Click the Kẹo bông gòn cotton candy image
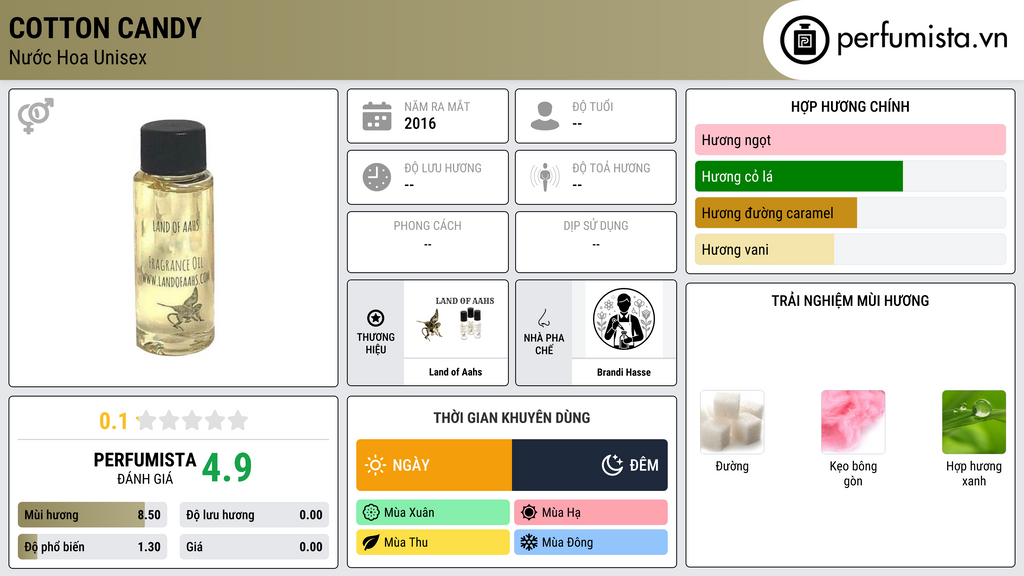Screen dimensions: 1024x576 (853, 422)
